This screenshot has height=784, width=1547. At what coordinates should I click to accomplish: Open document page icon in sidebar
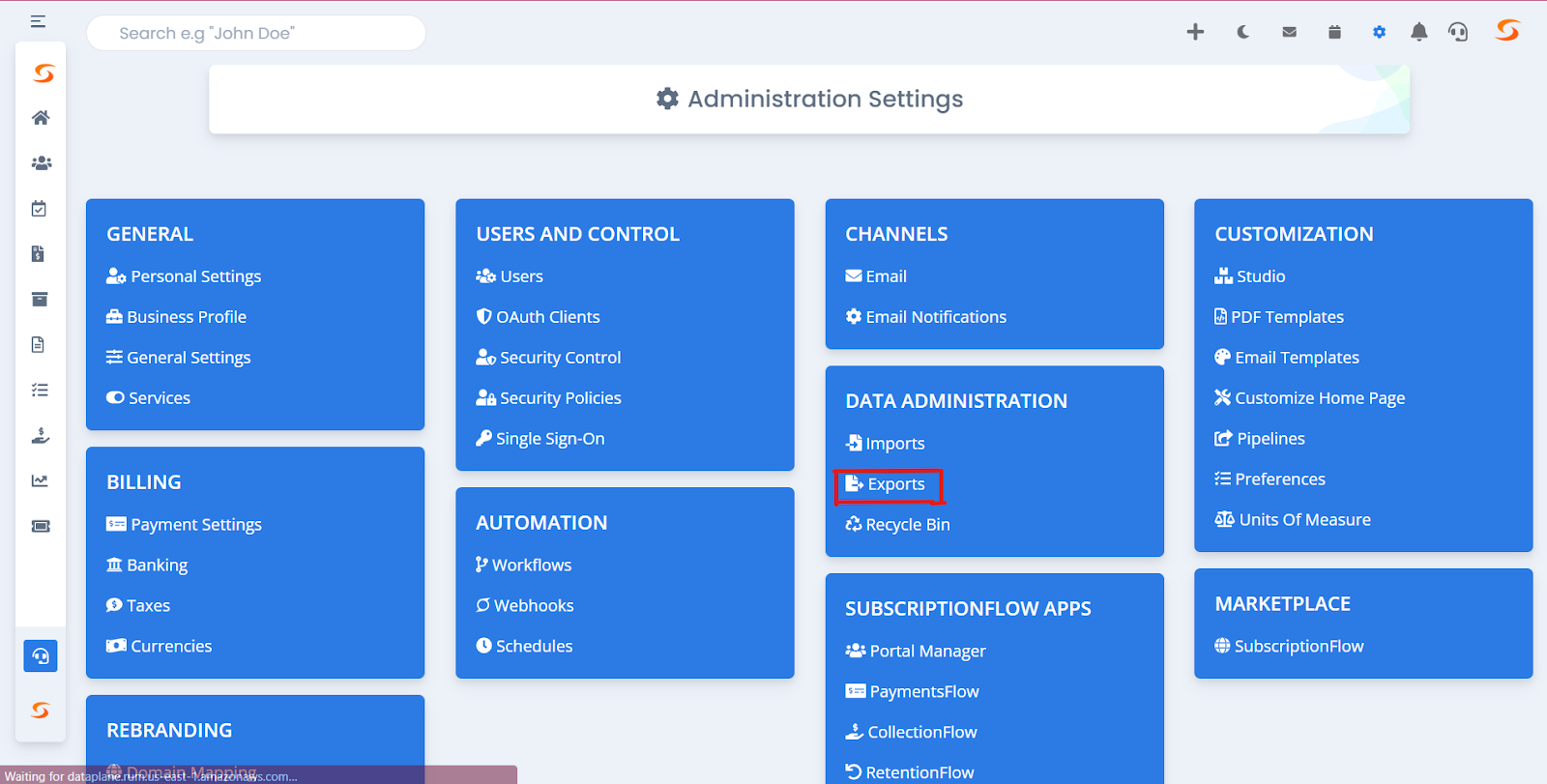pos(39,345)
